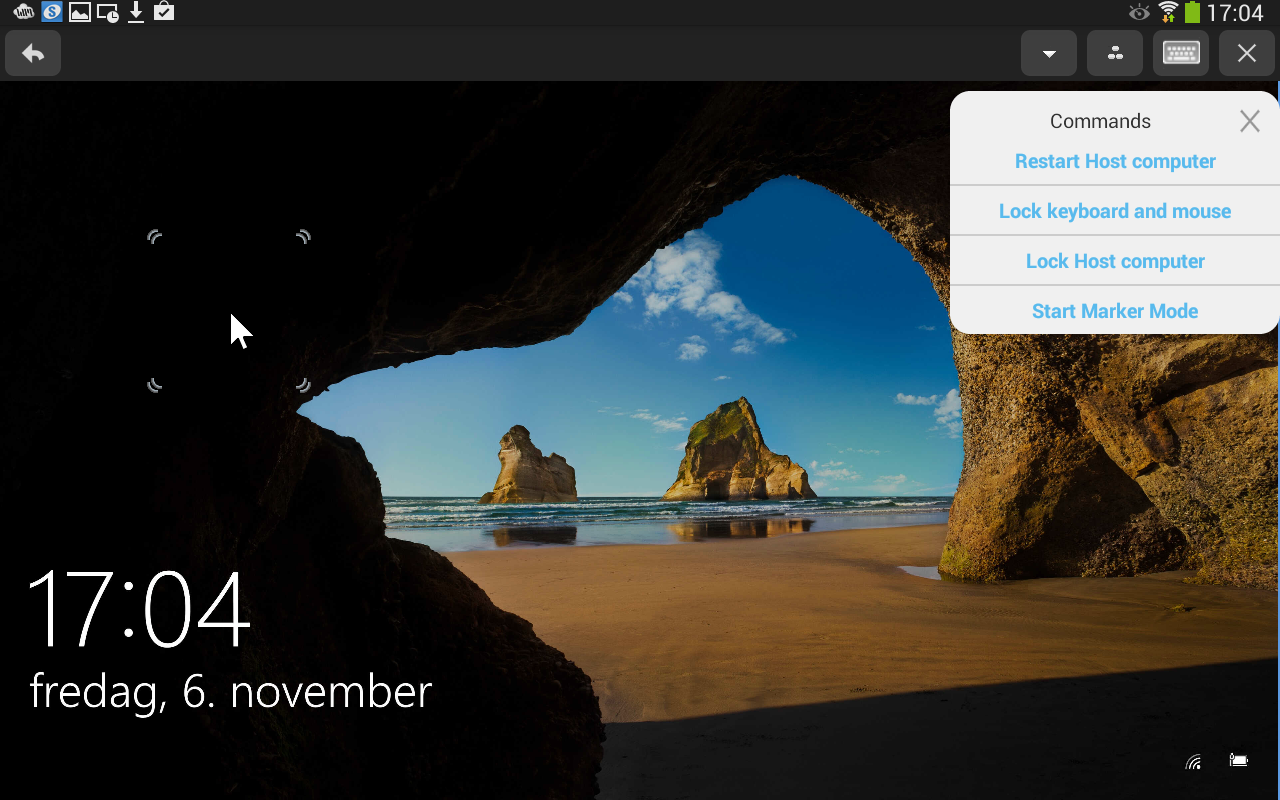Tap the Wi-Fi status bar icon

pos(1168,12)
